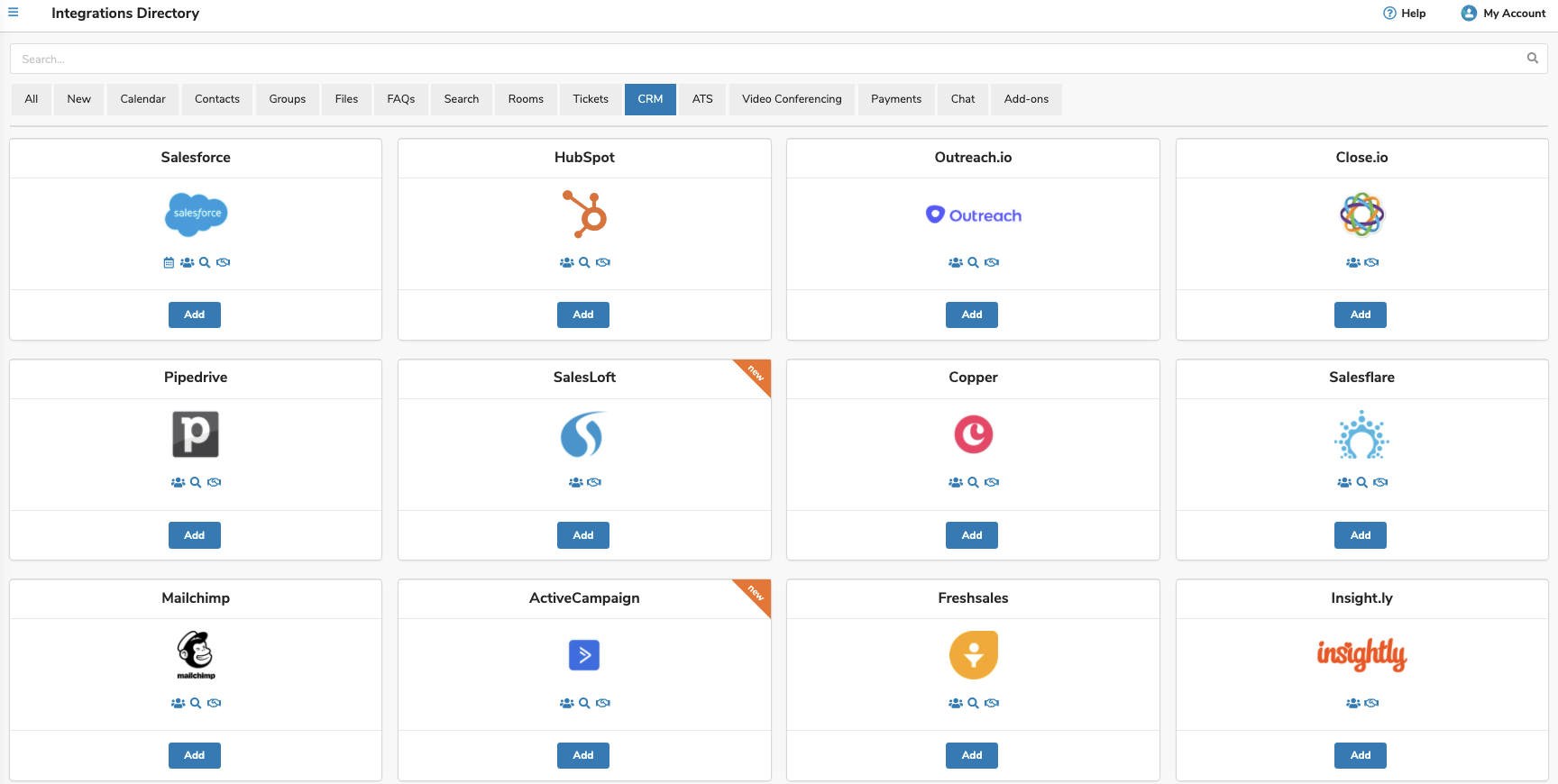The width and height of the screenshot is (1558, 784).
Task: Select the Files tab
Action: coord(346,99)
